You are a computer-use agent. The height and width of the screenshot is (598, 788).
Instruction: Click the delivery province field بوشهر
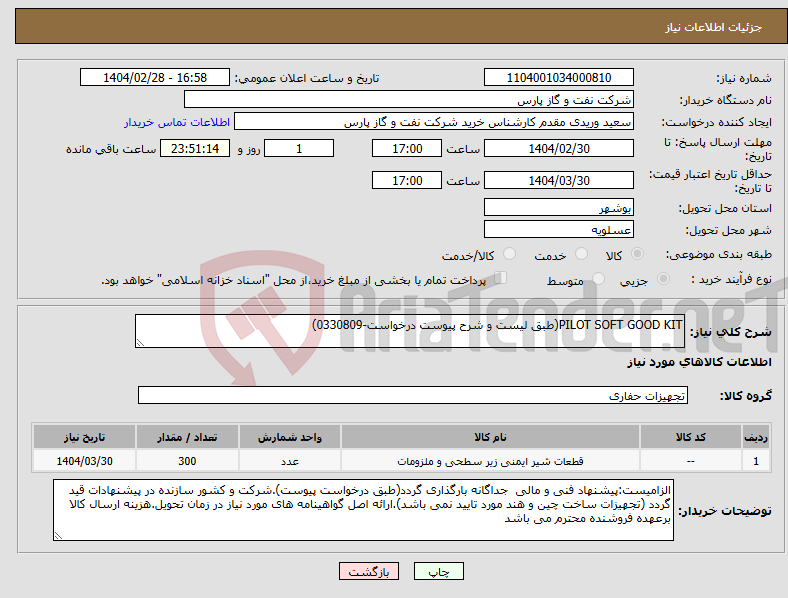pyautogui.click(x=559, y=208)
